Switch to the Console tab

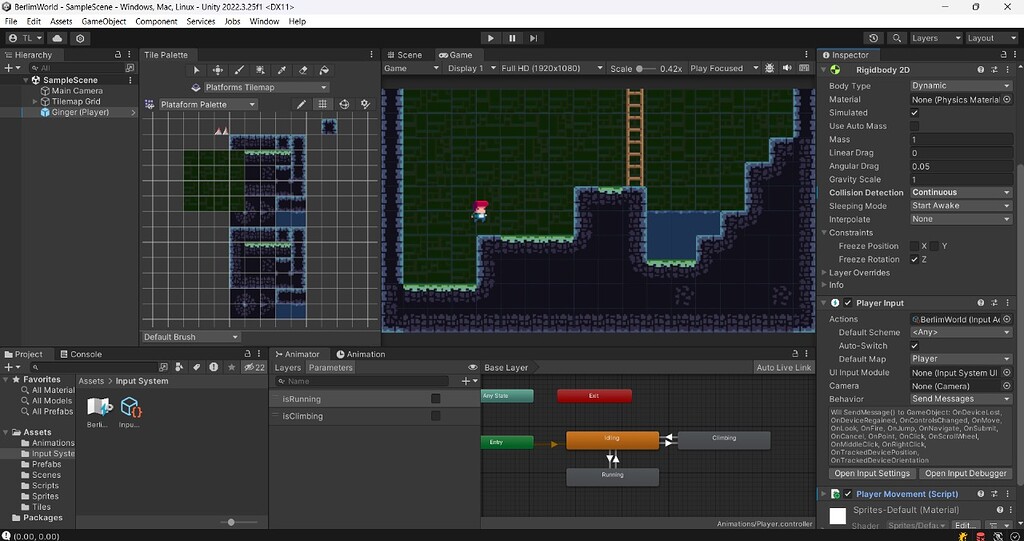pos(81,354)
